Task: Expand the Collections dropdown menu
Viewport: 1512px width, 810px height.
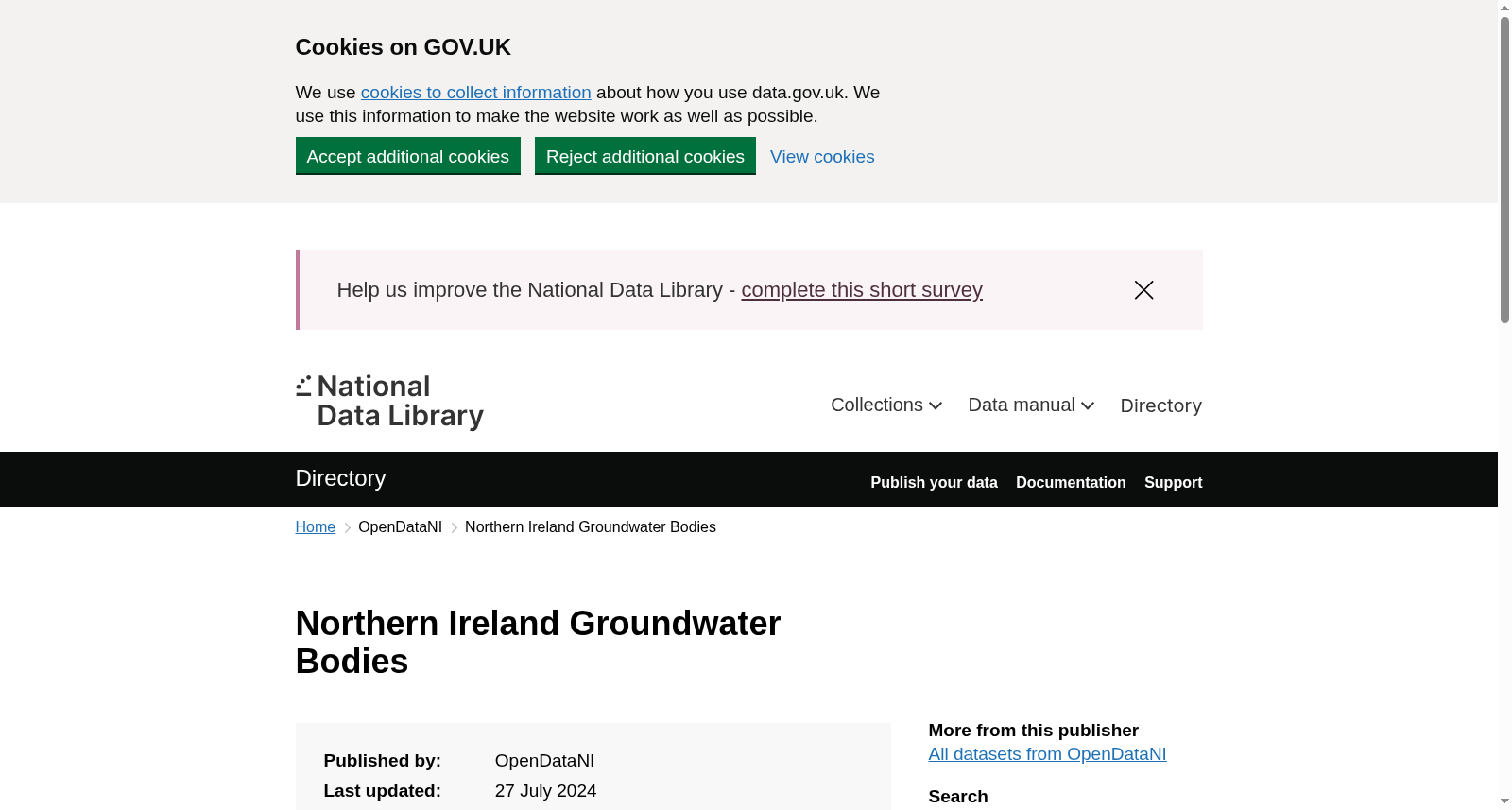Action: [x=886, y=405]
